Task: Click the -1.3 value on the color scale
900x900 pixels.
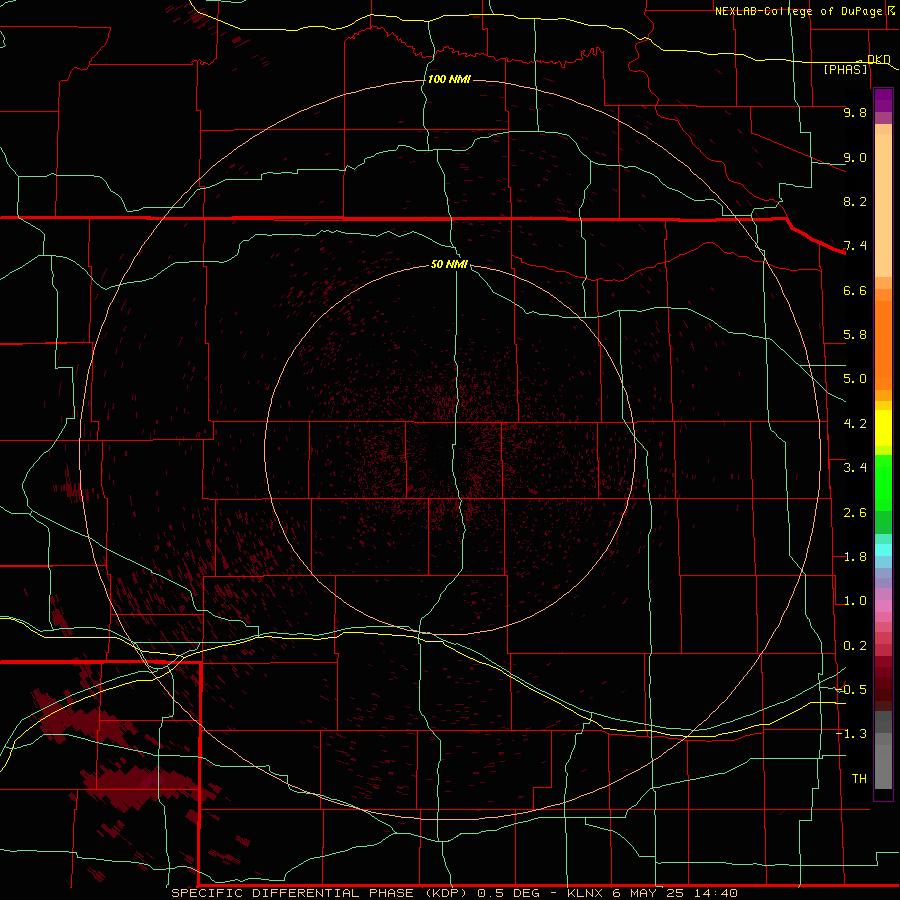Action: pyautogui.click(x=851, y=734)
